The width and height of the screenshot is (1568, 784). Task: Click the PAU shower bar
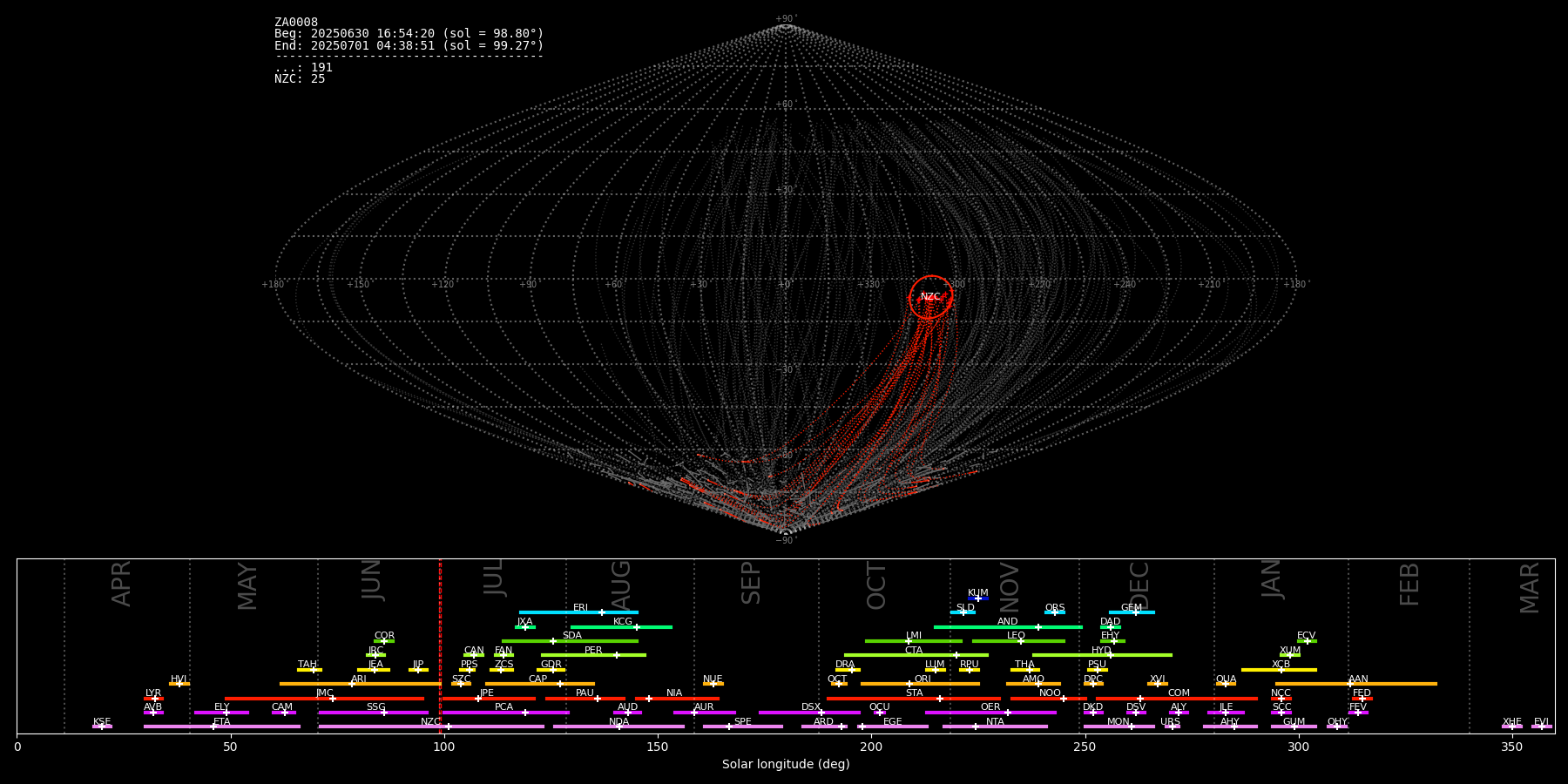(x=585, y=698)
